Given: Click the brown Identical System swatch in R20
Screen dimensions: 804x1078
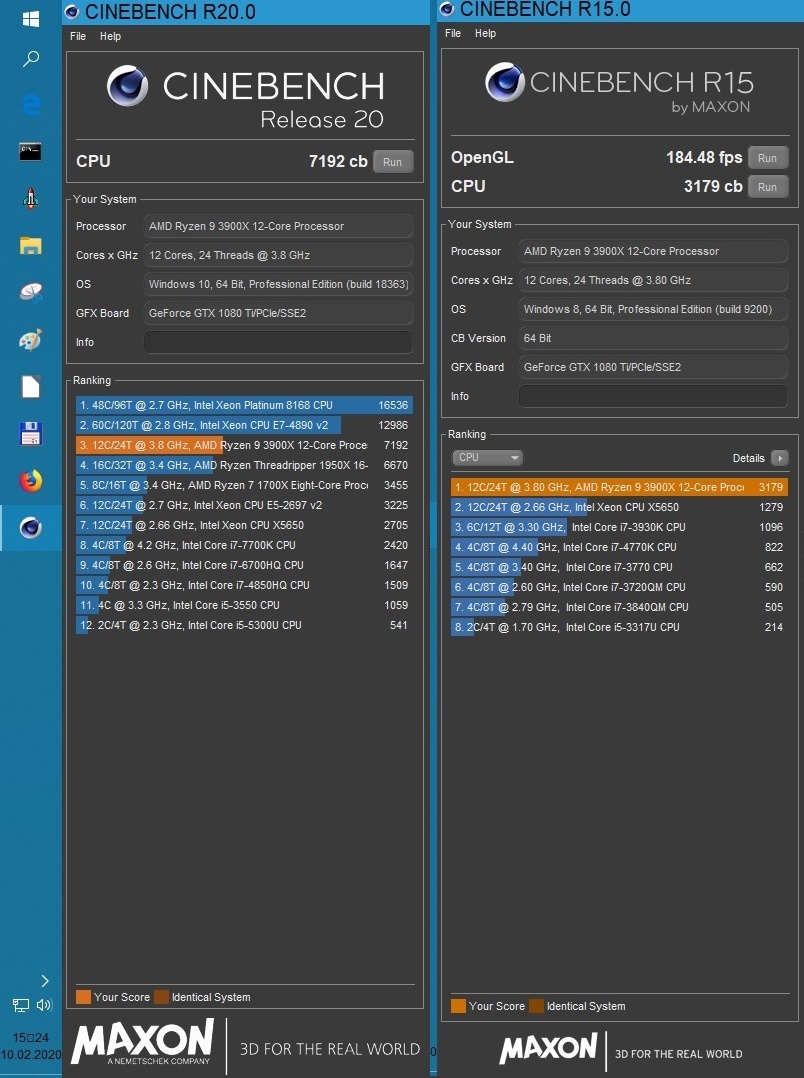Looking at the screenshot, I should pyautogui.click(x=162, y=997).
